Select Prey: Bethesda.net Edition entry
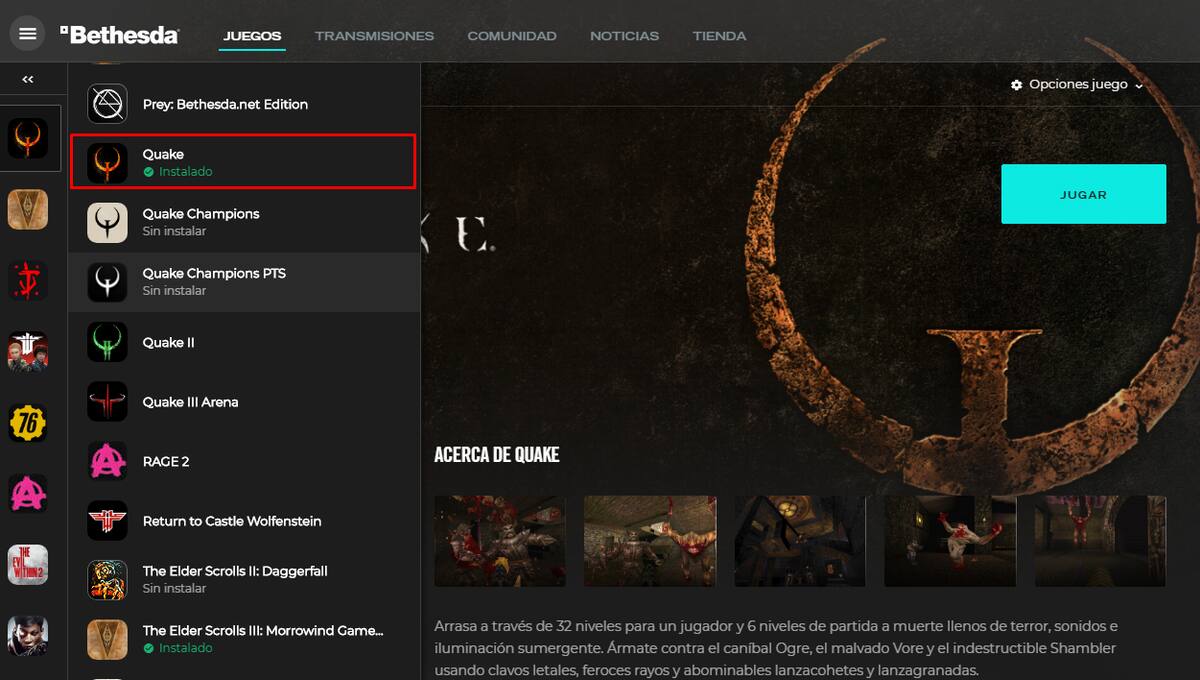The width and height of the screenshot is (1200, 680). pyautogui.click(x=244, y=104)
